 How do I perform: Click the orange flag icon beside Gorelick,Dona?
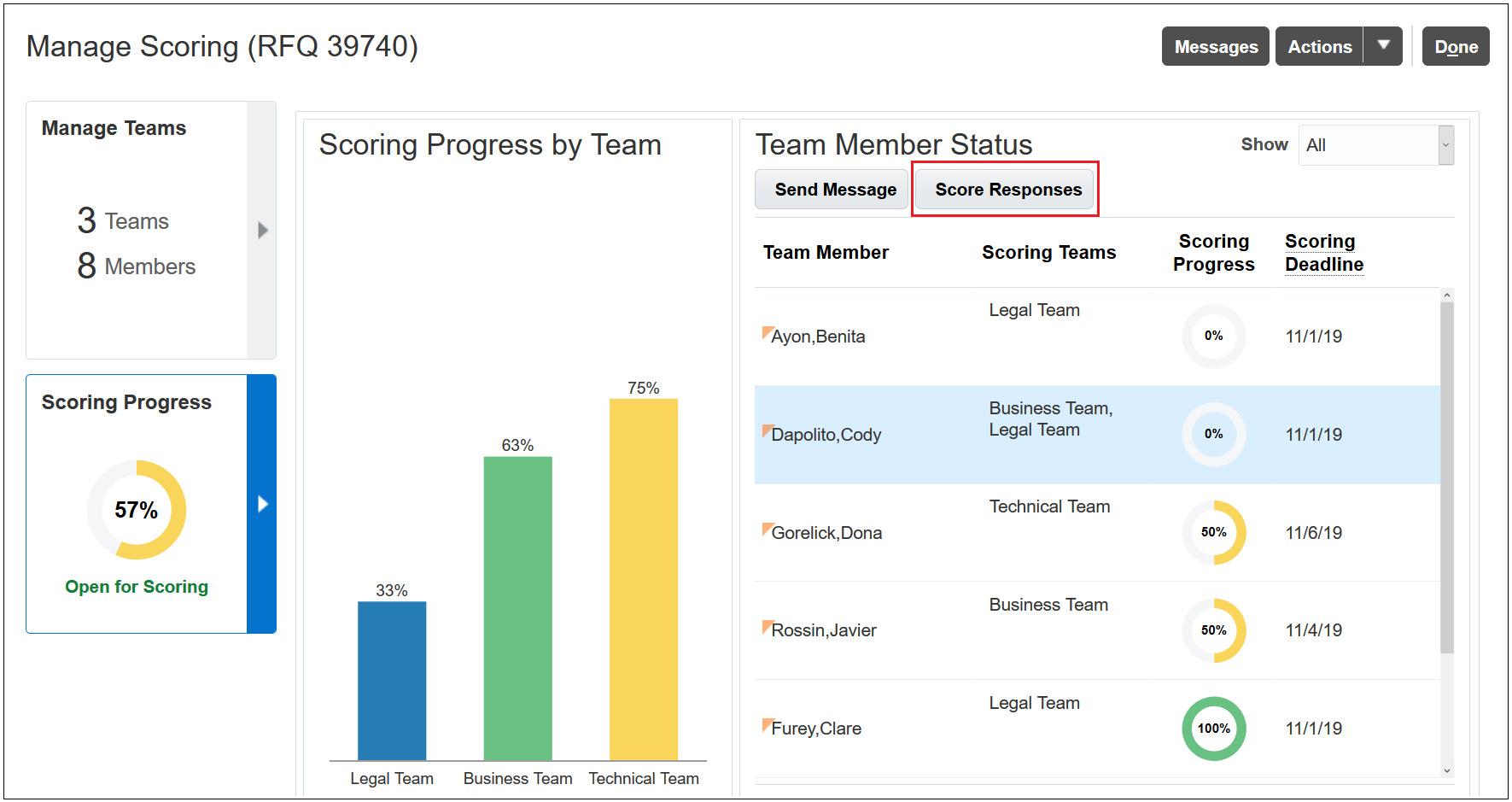[x=767, y=529]
